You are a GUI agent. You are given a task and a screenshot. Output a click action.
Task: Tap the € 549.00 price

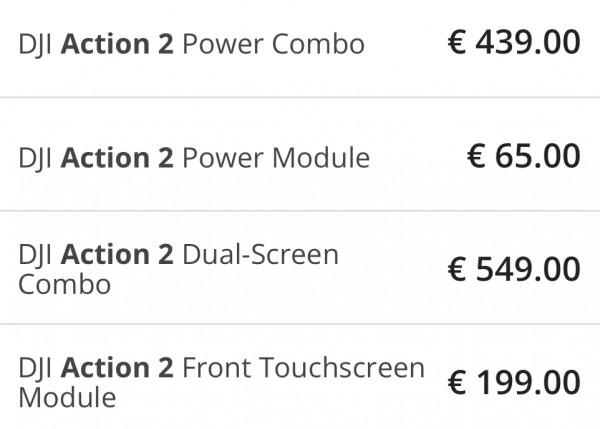point(513,269)
